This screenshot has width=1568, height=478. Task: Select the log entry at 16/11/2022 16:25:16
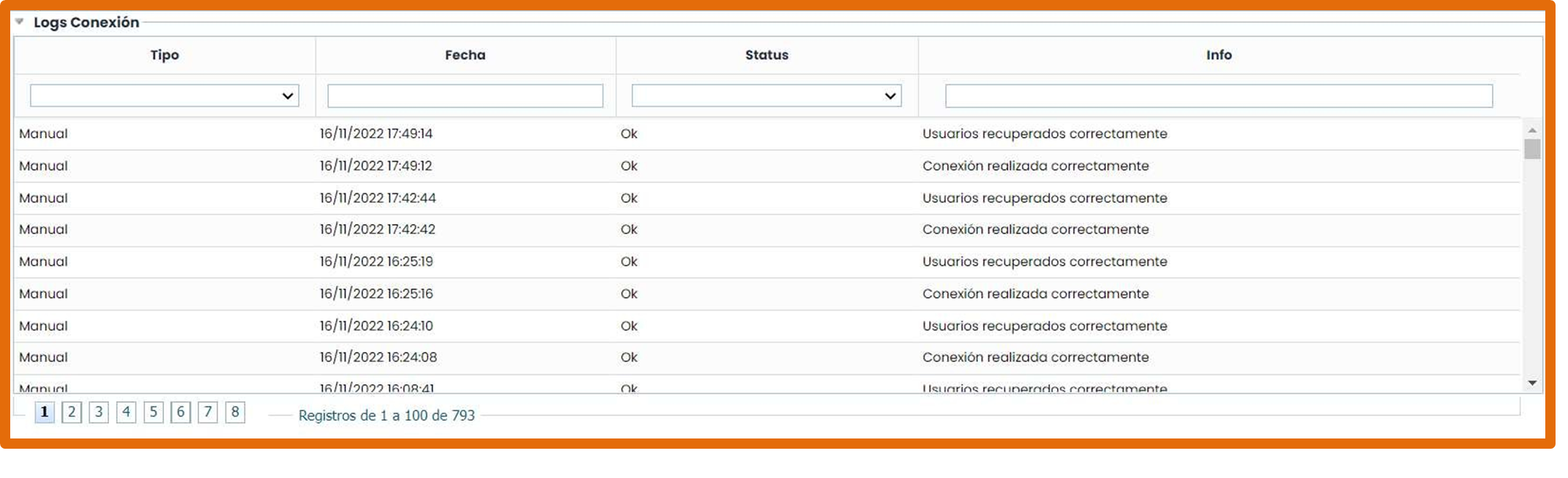376,294
